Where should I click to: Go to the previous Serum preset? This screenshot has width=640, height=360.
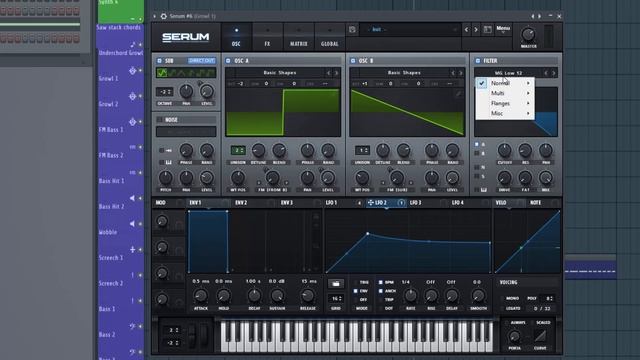(467, 29)
